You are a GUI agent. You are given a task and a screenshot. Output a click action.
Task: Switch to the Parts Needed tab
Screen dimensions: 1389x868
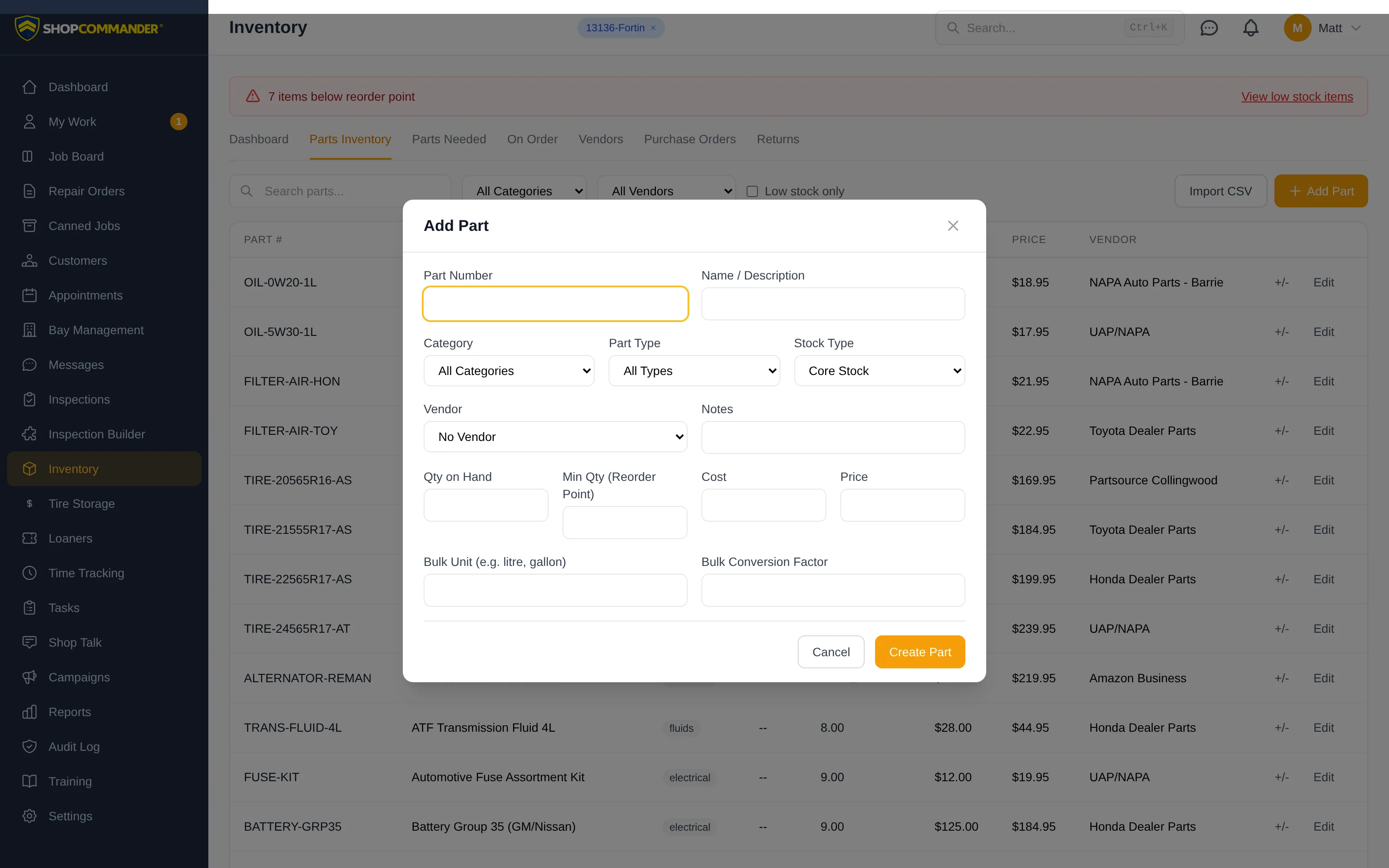coord(449,139)
